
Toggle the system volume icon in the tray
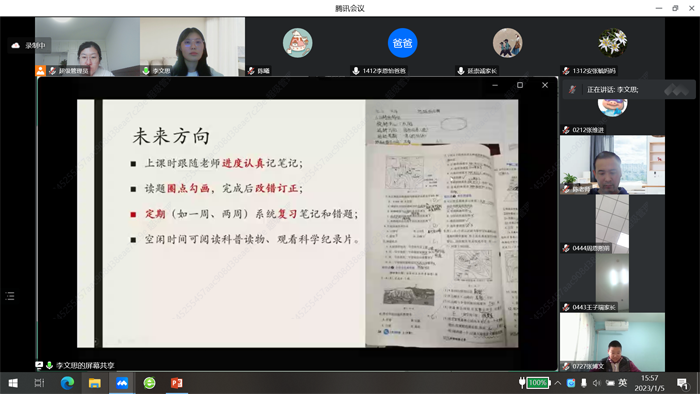[x=596, y=383]
